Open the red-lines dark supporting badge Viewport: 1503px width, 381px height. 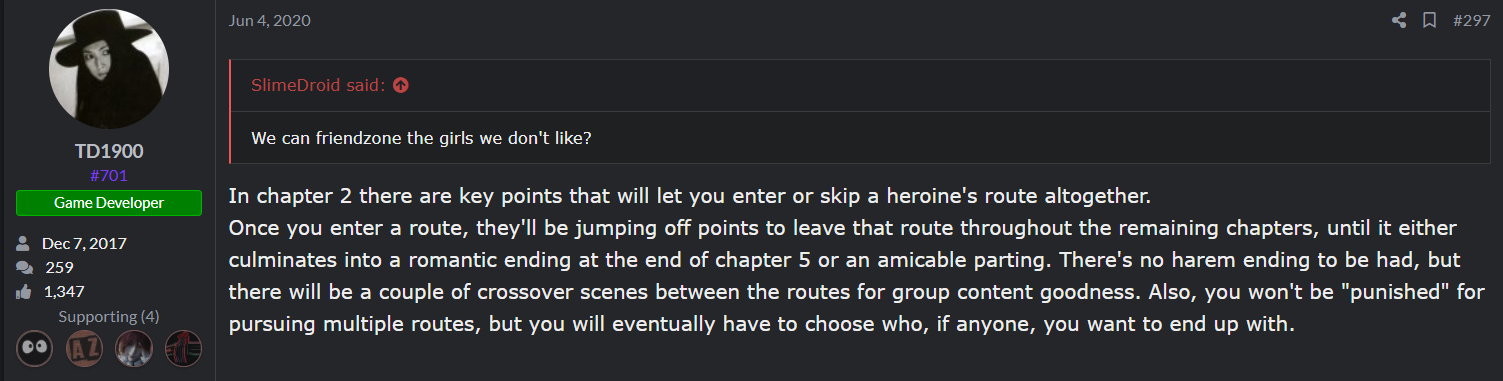(182, 348)
